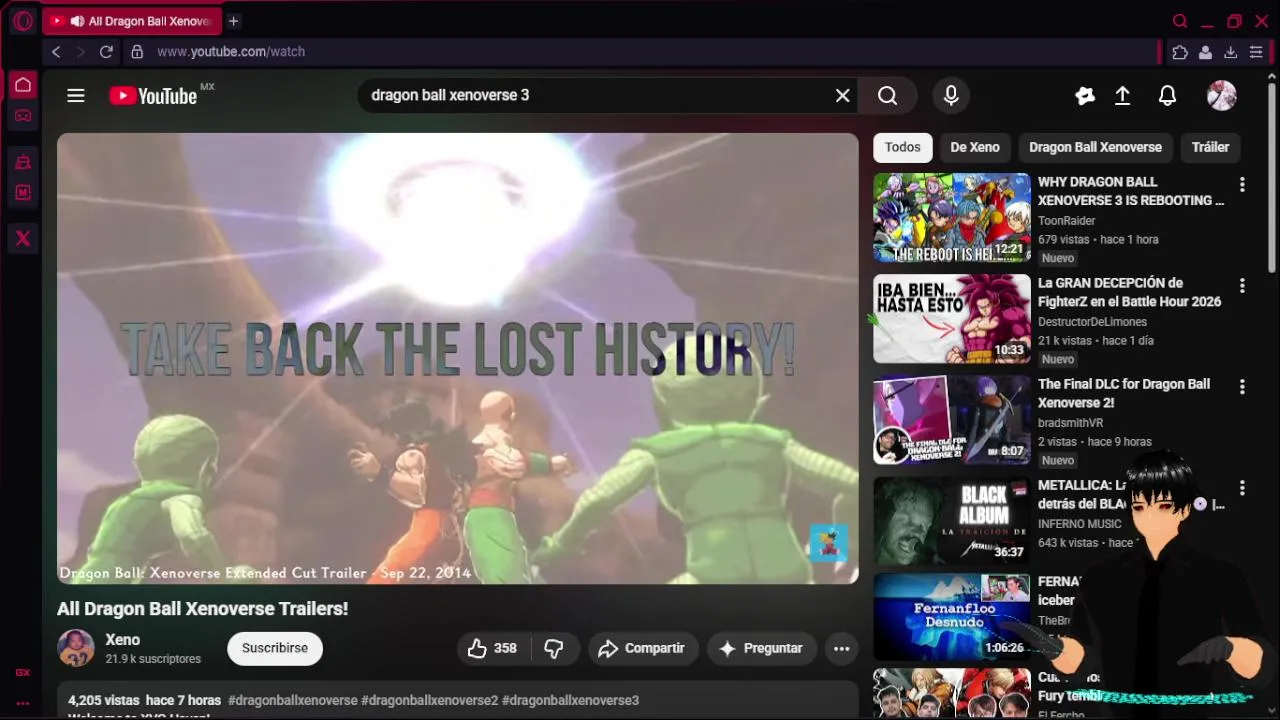Open Fernanfloo Desnudo video thumbnail
1280x720 pixels.
pyautogui.click(x=952, y=616)
